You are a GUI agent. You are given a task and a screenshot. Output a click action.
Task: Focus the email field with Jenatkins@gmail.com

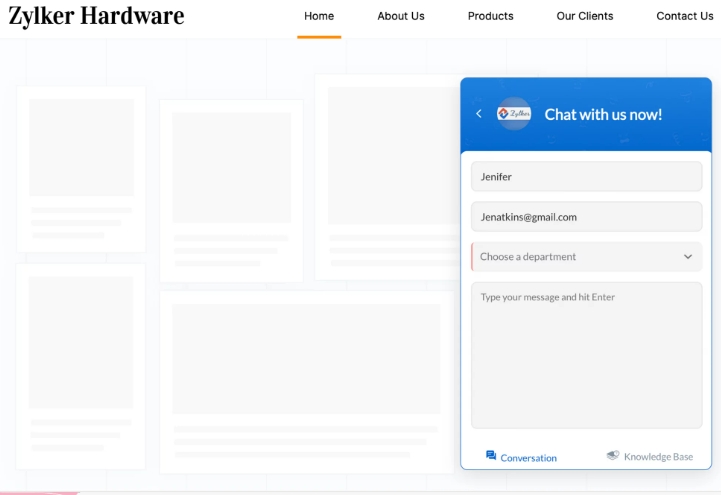click(x=586, y=217)
